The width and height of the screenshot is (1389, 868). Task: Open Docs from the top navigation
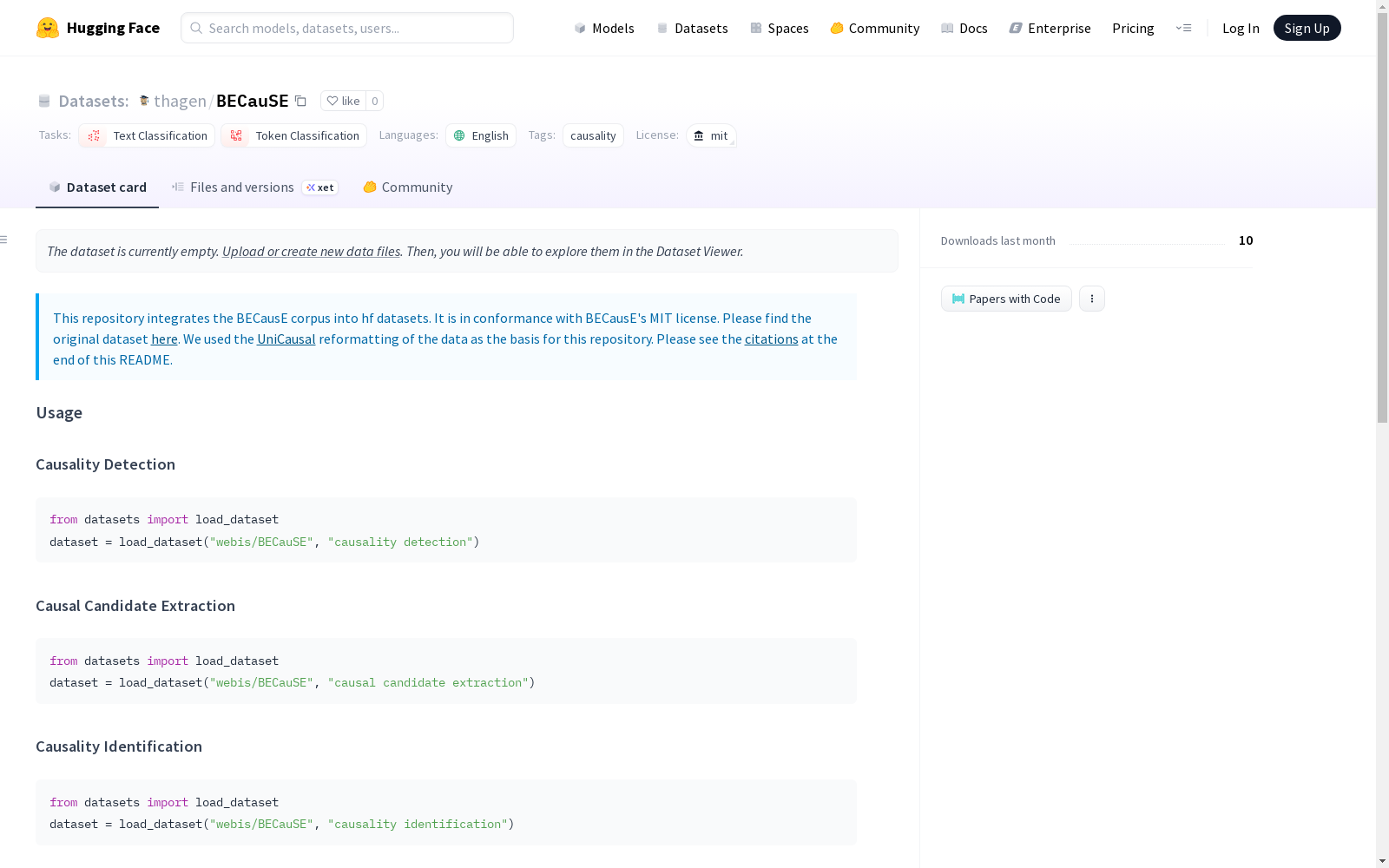click(964, 28)
